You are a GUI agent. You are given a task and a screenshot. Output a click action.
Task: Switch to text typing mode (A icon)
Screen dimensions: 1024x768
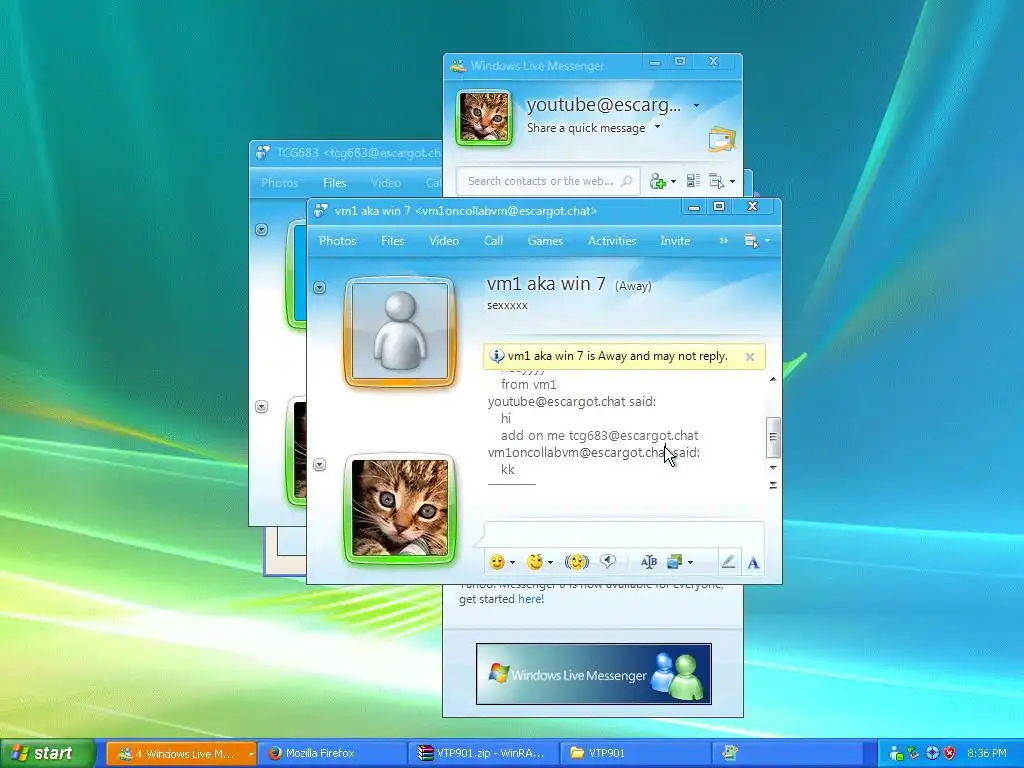753,562
